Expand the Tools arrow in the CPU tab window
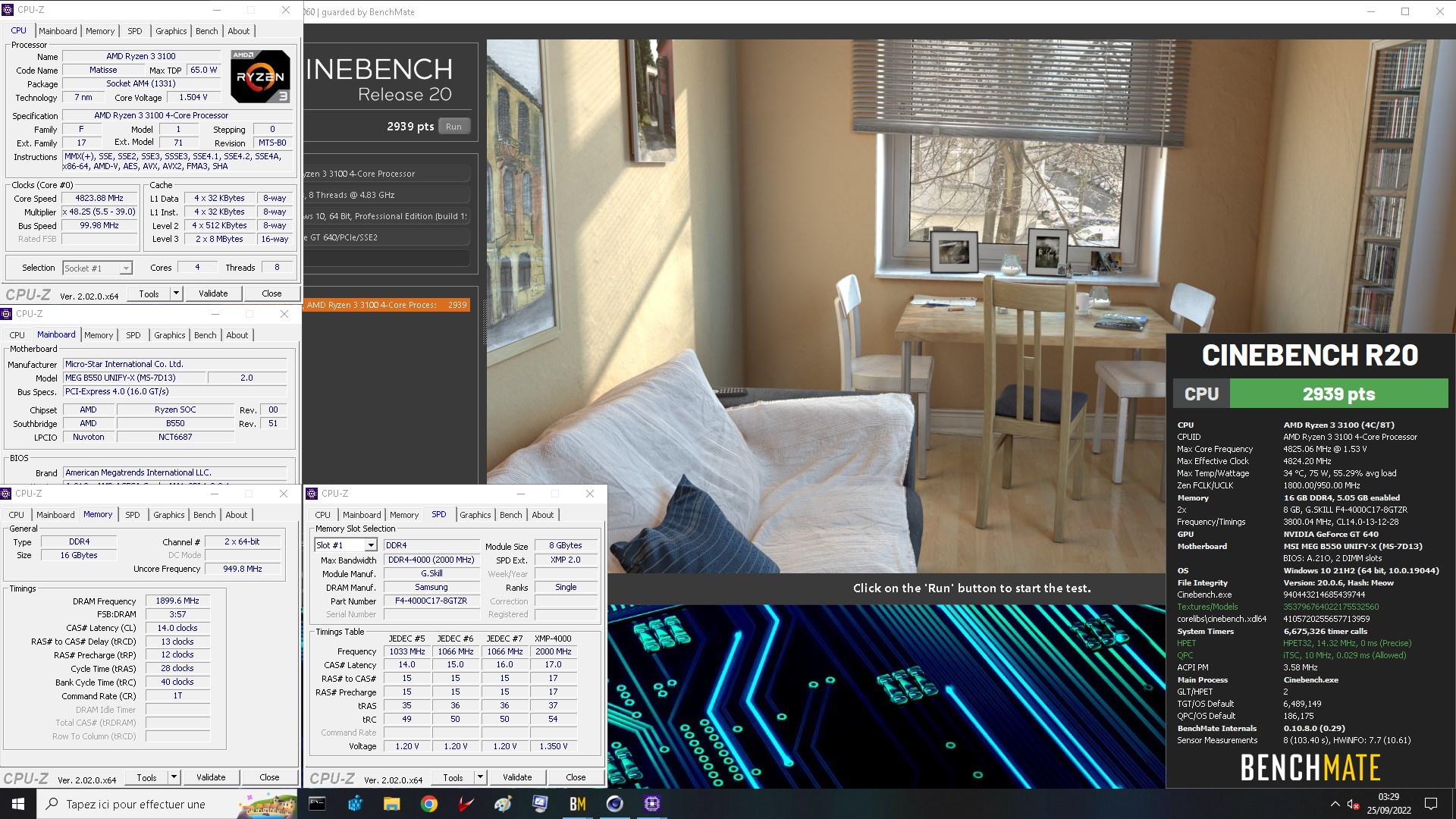Image resolution: width=1456 pixels, height=819 pixels. coord(176,293)
